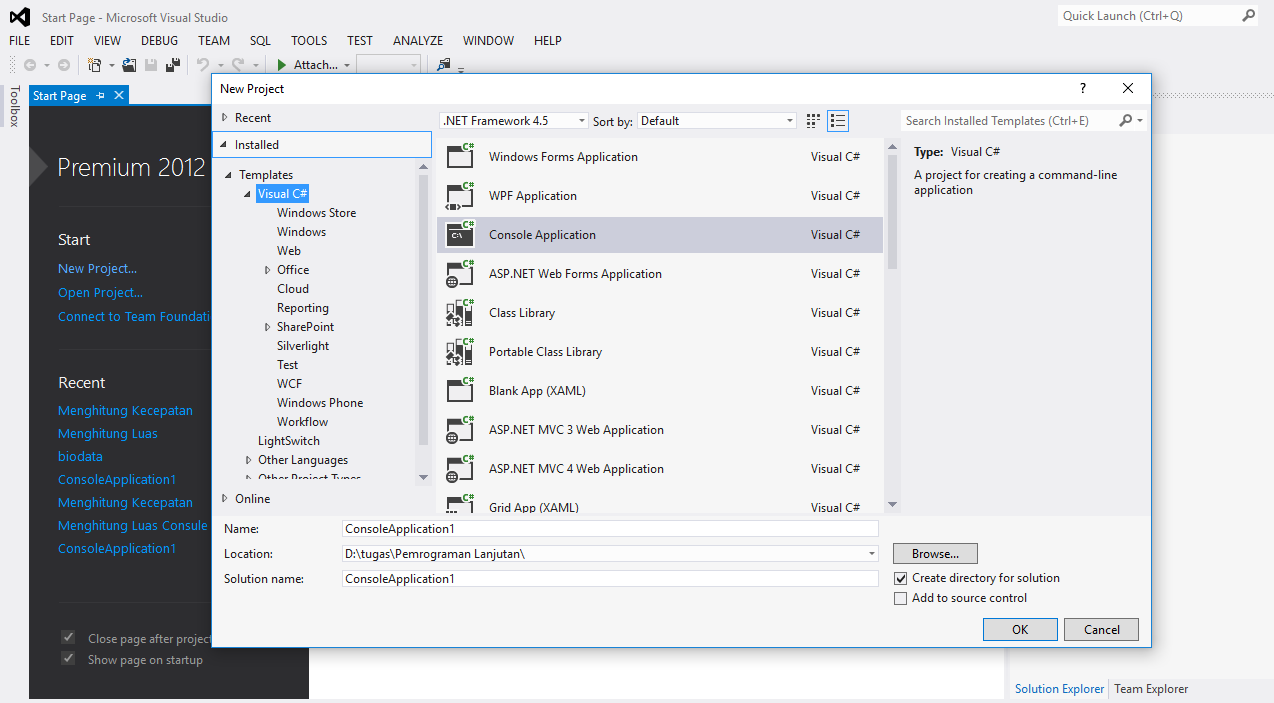The image size is (1274, 703).
Task: Switch templates to medium icons list view
Action: coord(838,121)
